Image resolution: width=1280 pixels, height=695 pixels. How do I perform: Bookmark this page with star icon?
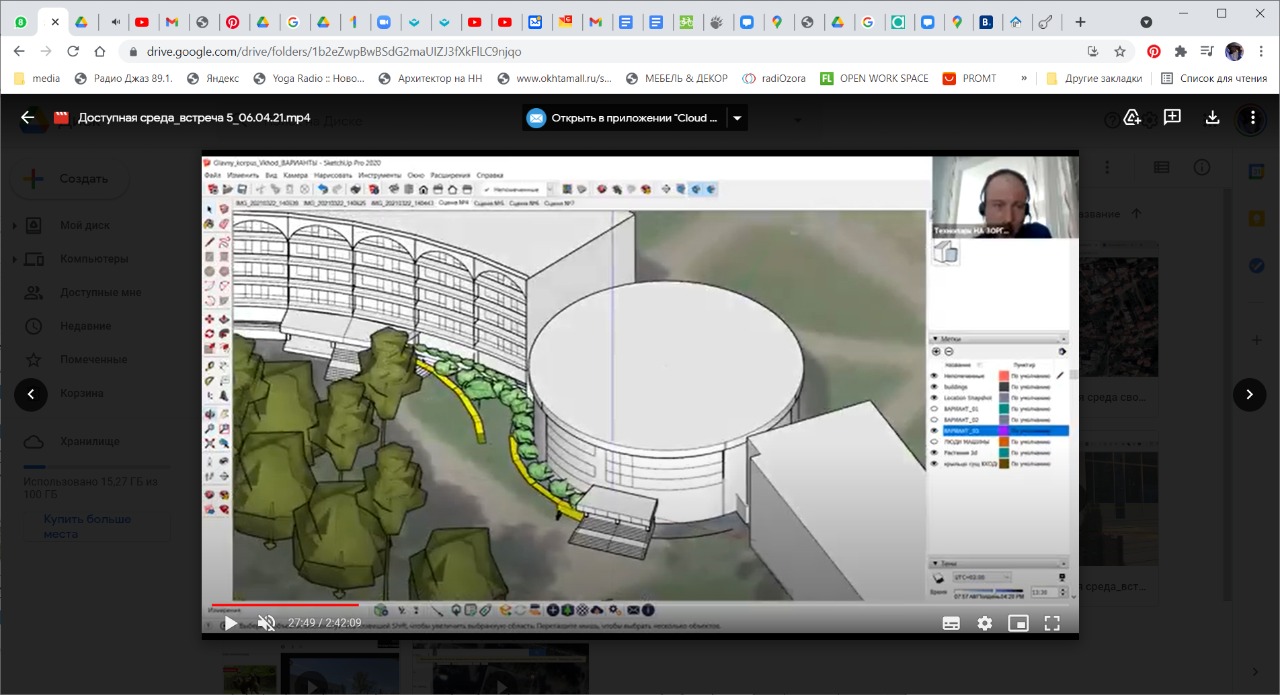1120,51
